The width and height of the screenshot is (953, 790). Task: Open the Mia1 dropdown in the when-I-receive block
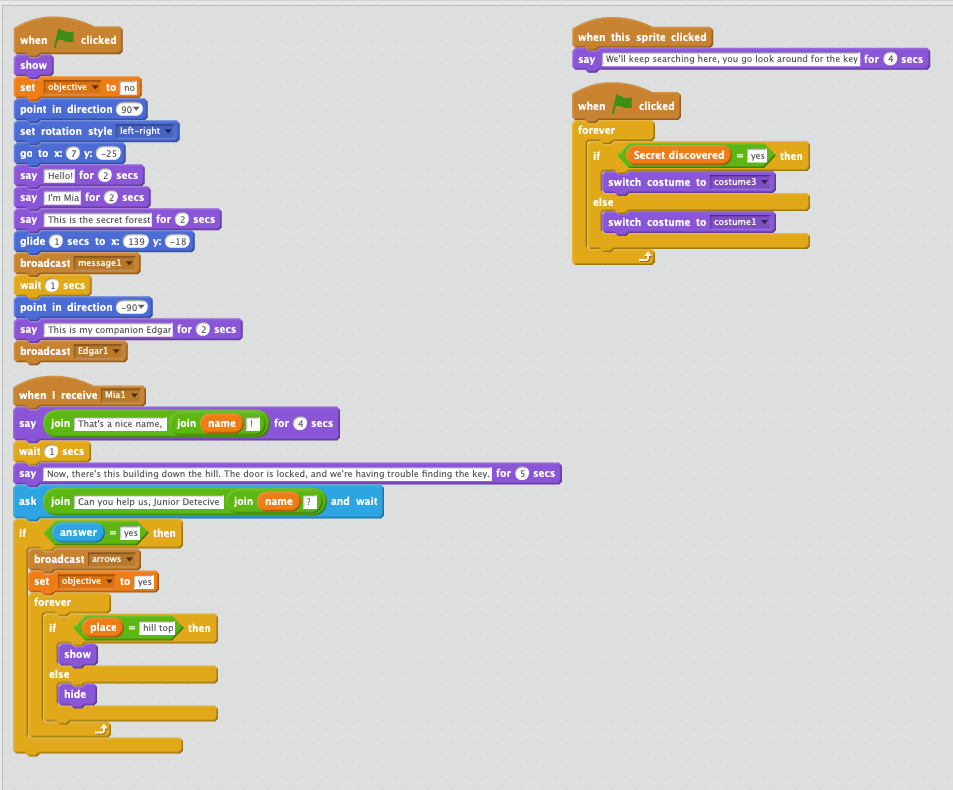click(x=120, y=395)
